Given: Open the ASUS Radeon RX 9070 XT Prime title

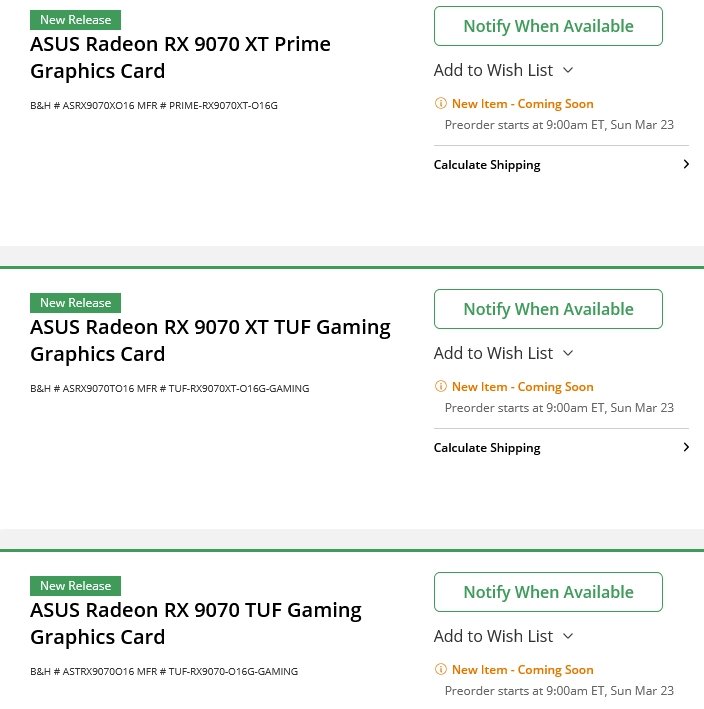Looking at the screenshot, I should pos(180,57).
